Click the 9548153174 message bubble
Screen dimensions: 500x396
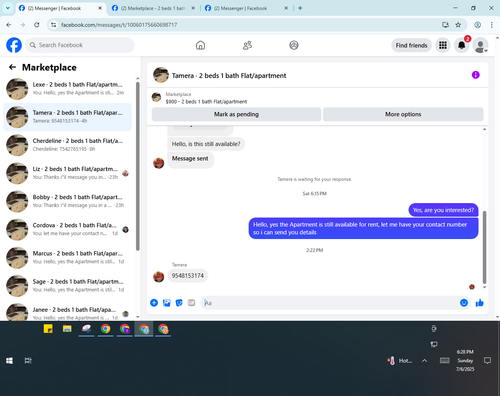[x=188, y=276]
